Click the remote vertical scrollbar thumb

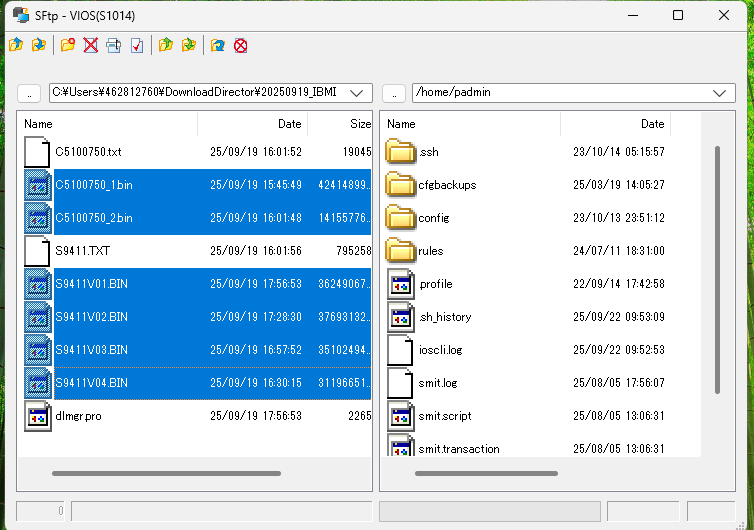717,270
